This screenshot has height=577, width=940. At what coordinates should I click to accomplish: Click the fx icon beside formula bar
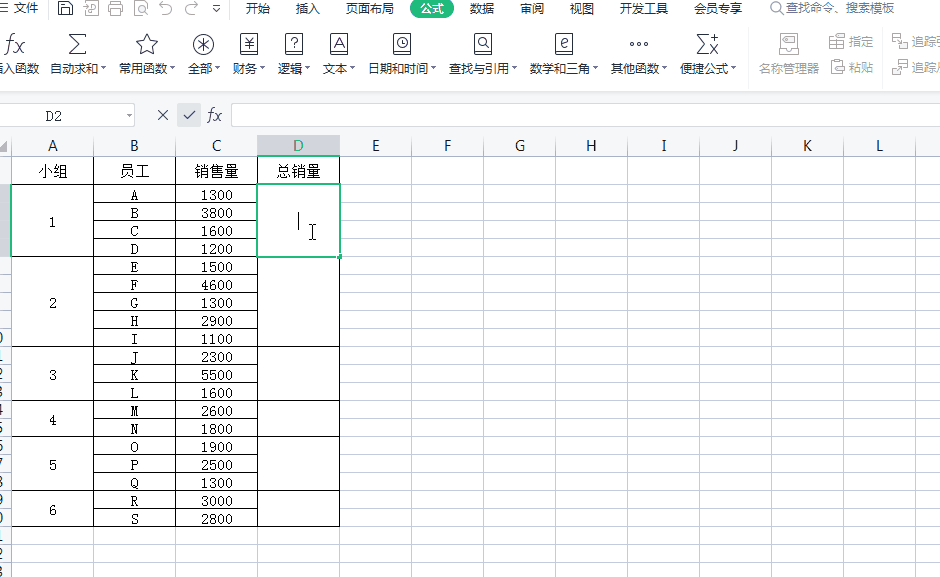(x=214, y=115)
